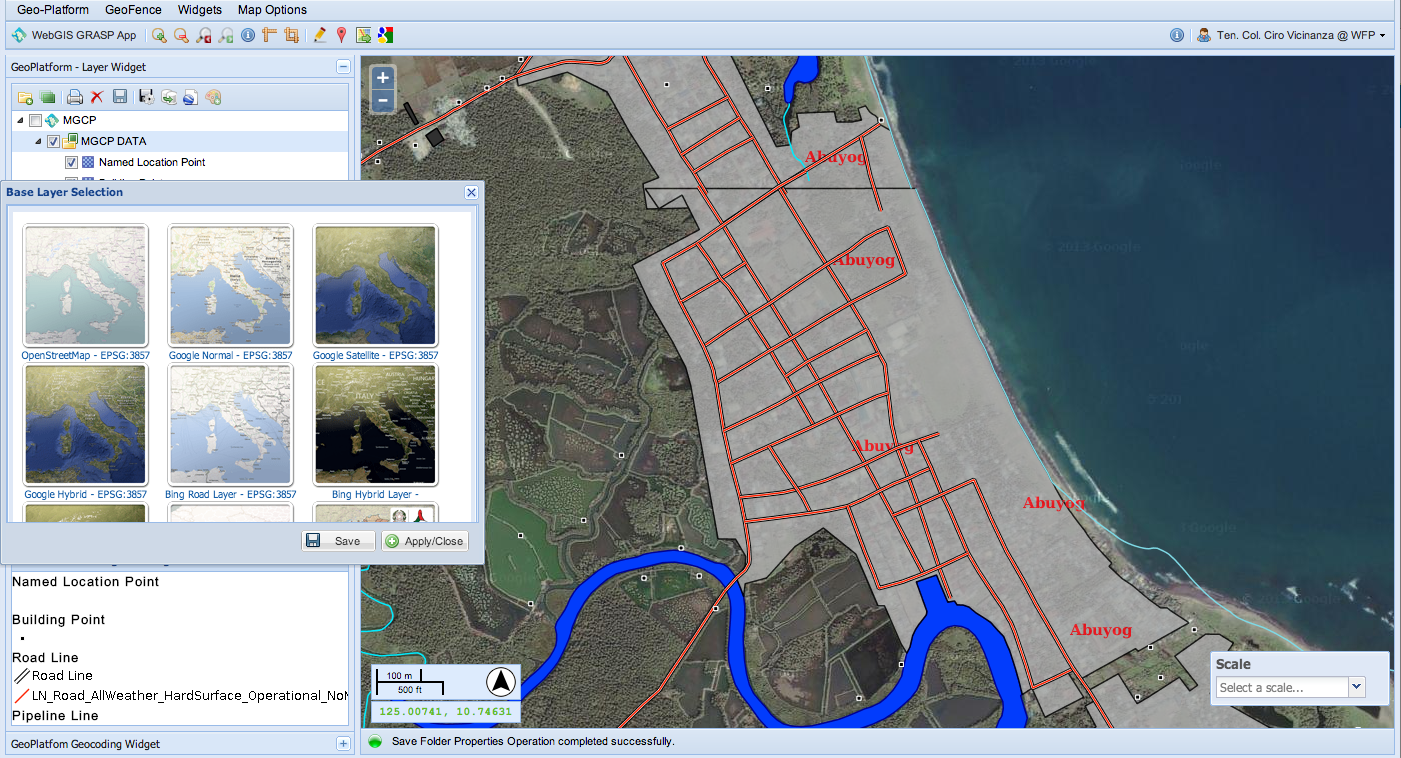Click the OpenStreetMap - EPSG:3857 label
The height and width of the screenshot is (758, 1401).
(x=85, y=355)
